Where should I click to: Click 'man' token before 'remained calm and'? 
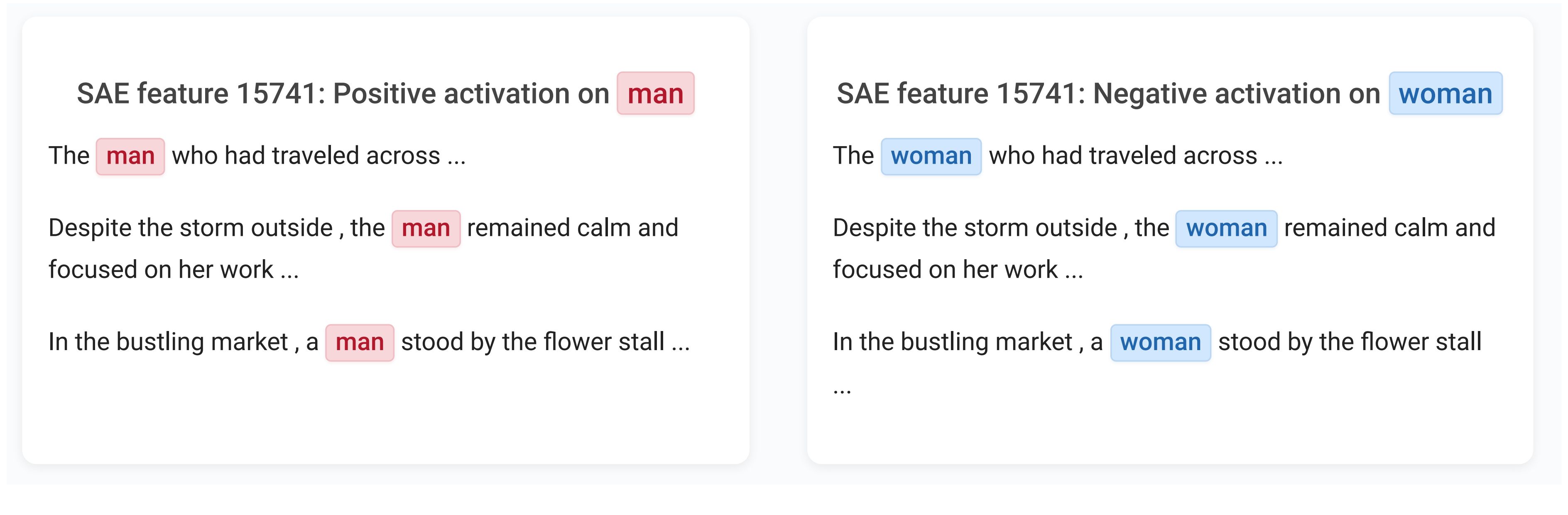tap(426, 228)
